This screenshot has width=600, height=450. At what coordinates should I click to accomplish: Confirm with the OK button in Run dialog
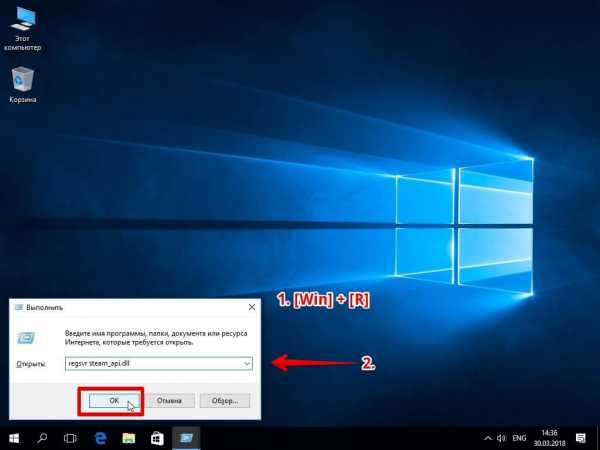click(114, 401)
